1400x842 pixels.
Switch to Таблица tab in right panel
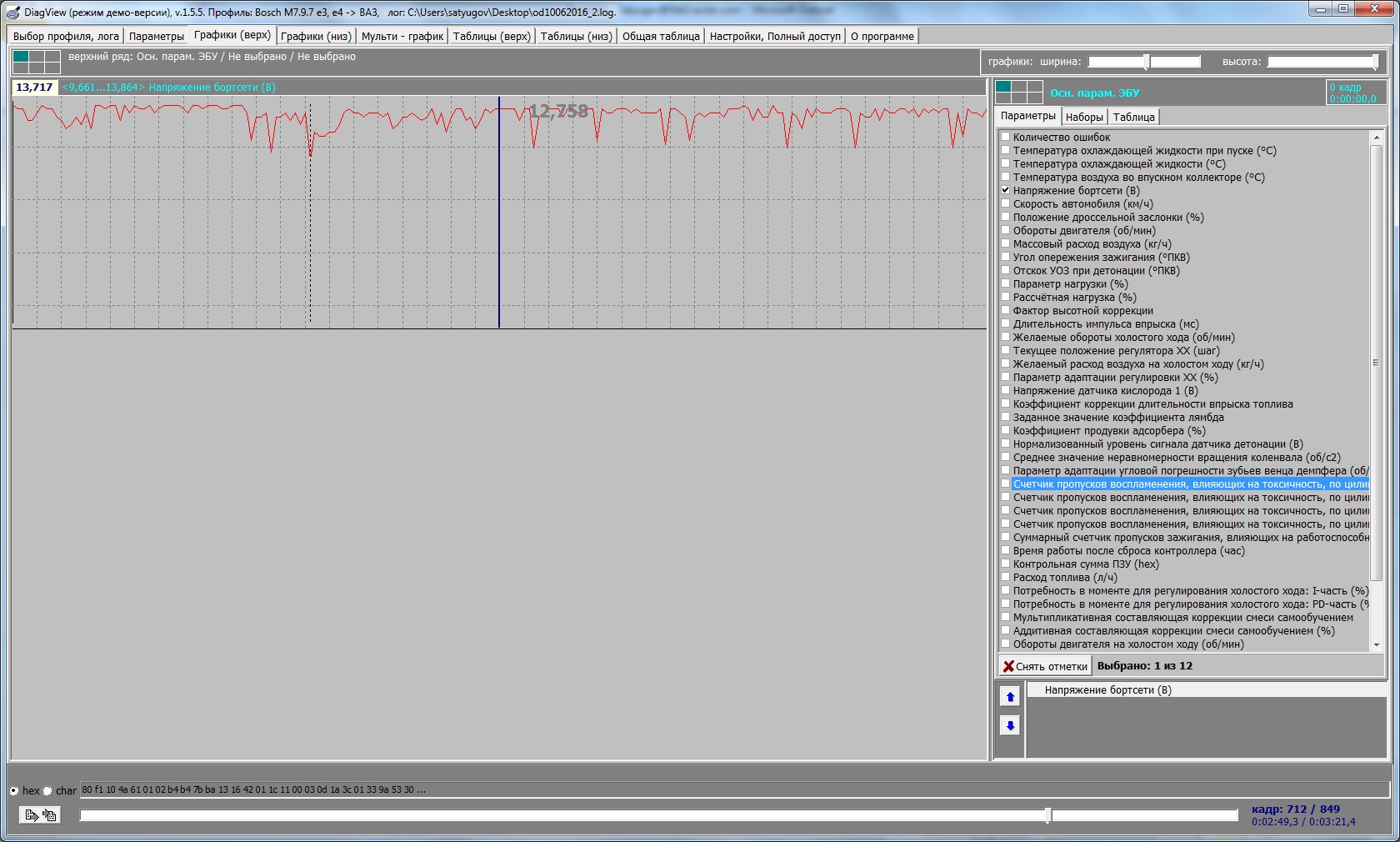coord(1133,117)
